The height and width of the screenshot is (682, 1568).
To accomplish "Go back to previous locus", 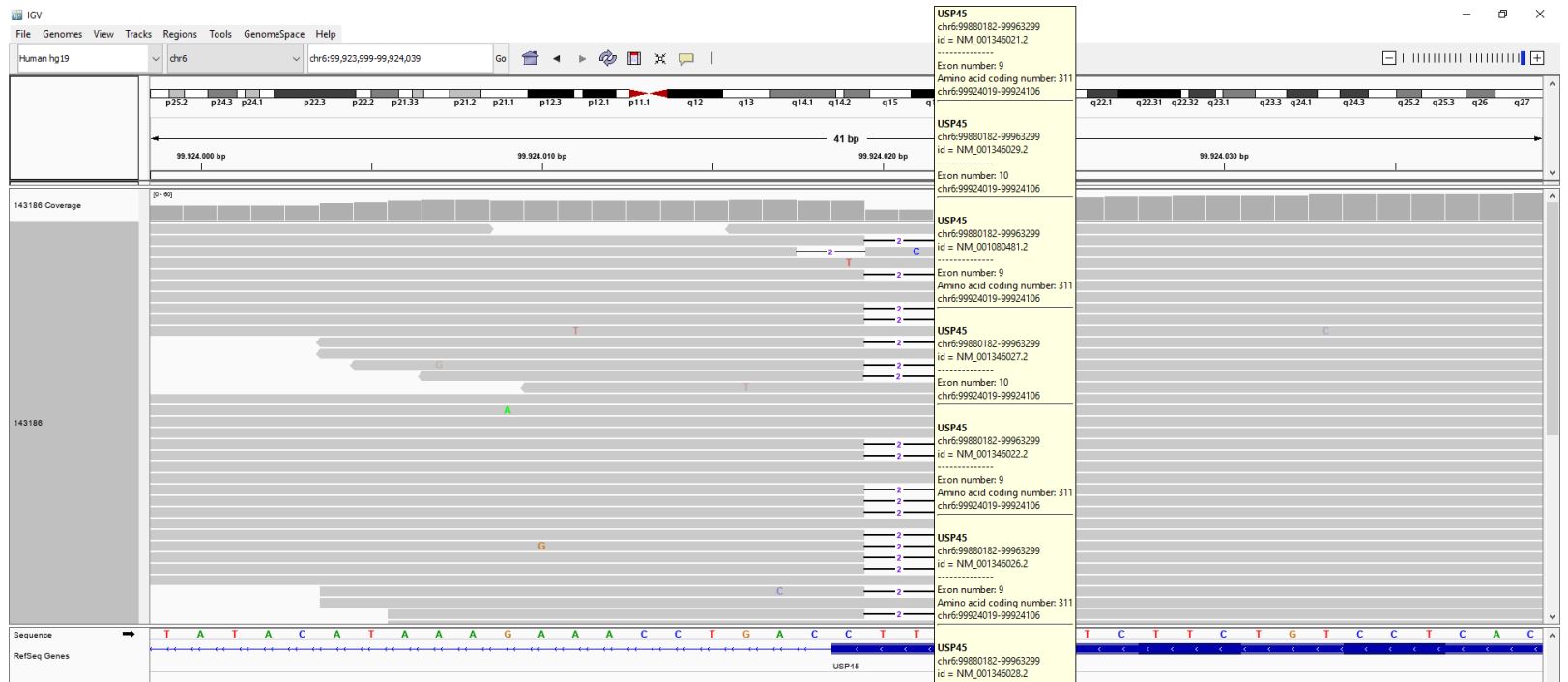I will click(557, 58).
